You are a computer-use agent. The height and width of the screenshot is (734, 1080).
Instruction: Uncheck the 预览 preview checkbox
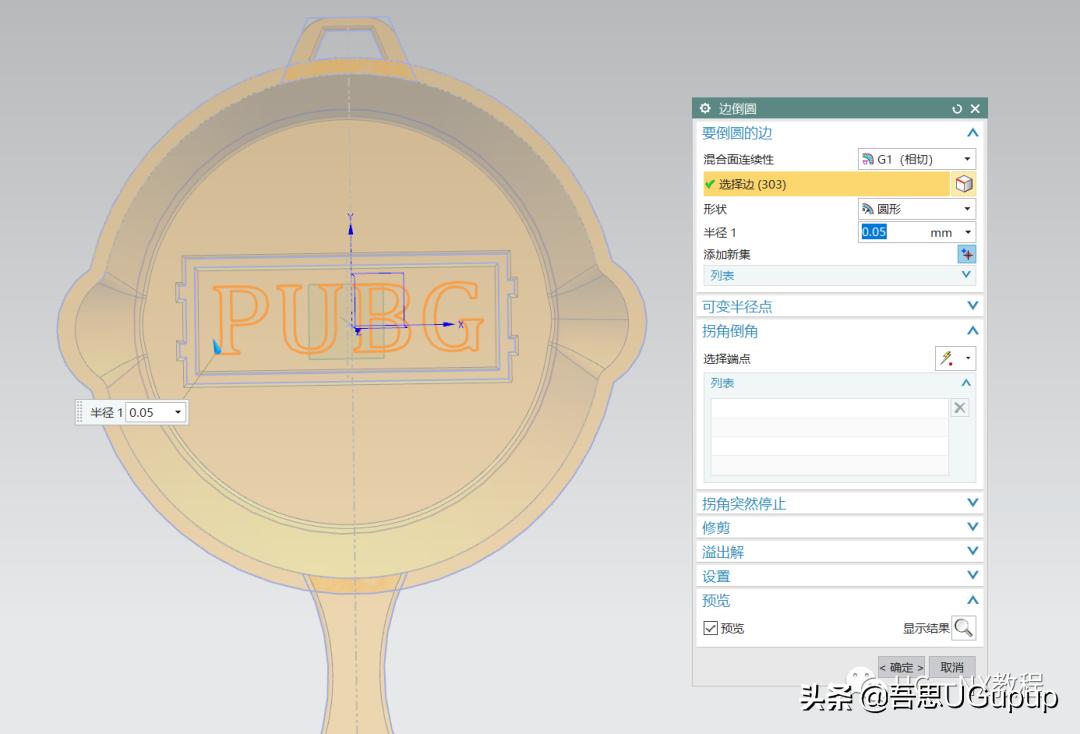pos(711,628)
